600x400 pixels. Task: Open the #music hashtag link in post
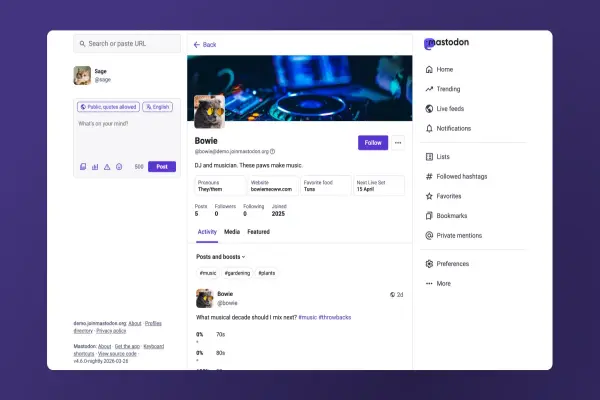(308, 317)
